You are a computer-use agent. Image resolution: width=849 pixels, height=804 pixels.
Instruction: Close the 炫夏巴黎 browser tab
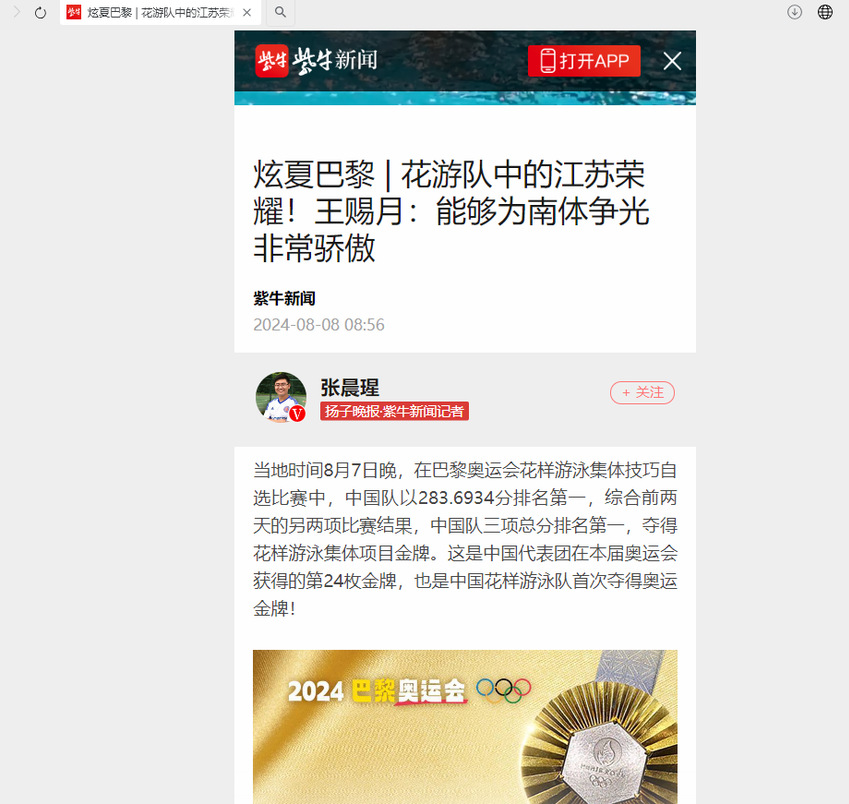coord(247,12)
